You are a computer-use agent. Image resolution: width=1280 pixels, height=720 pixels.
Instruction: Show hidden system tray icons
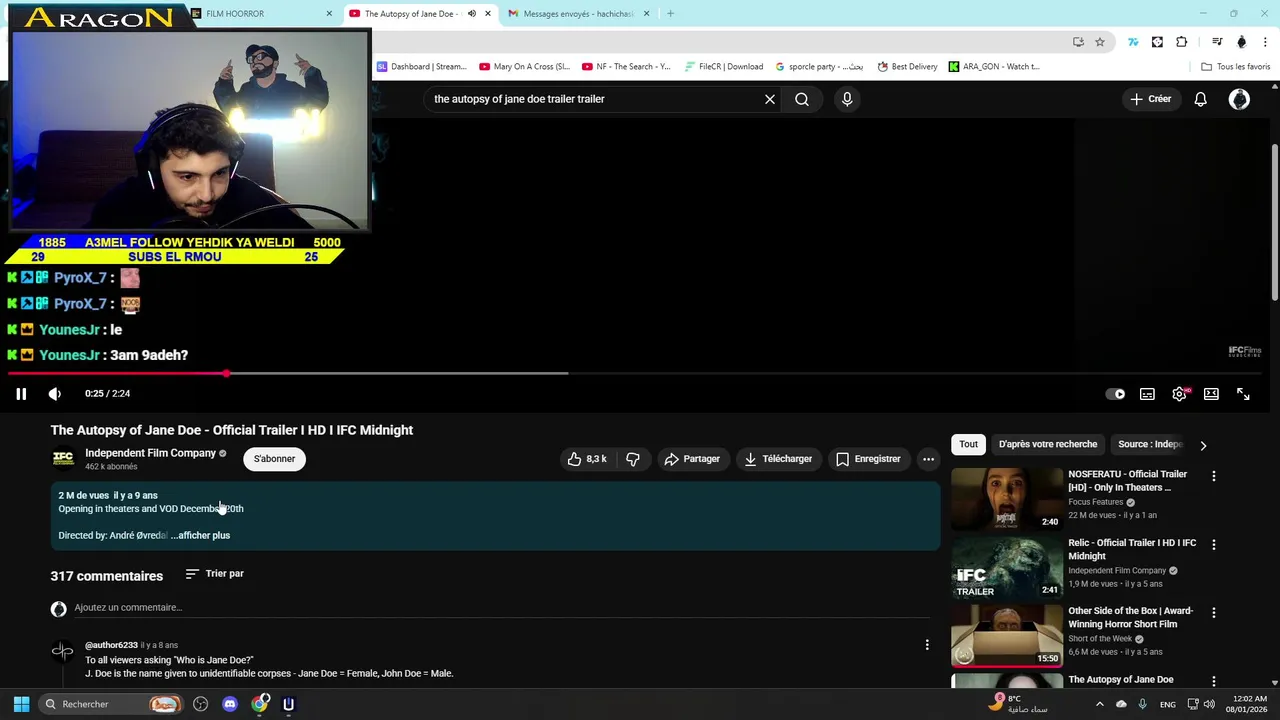click(x=1100, y=704)
